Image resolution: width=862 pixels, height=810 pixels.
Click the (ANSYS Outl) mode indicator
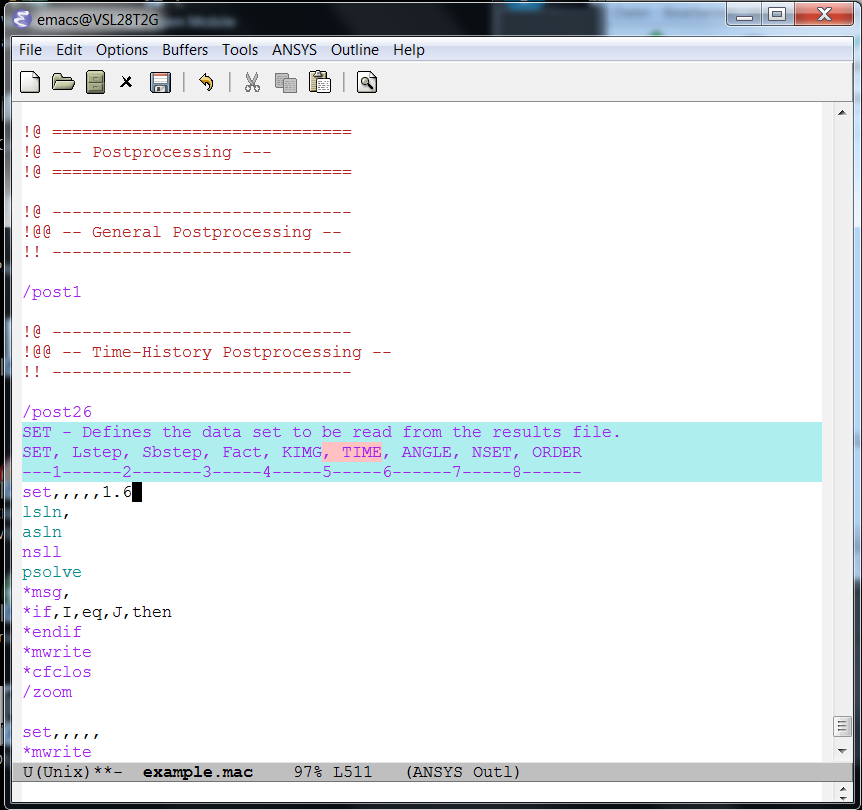click(x=463, y=772)
